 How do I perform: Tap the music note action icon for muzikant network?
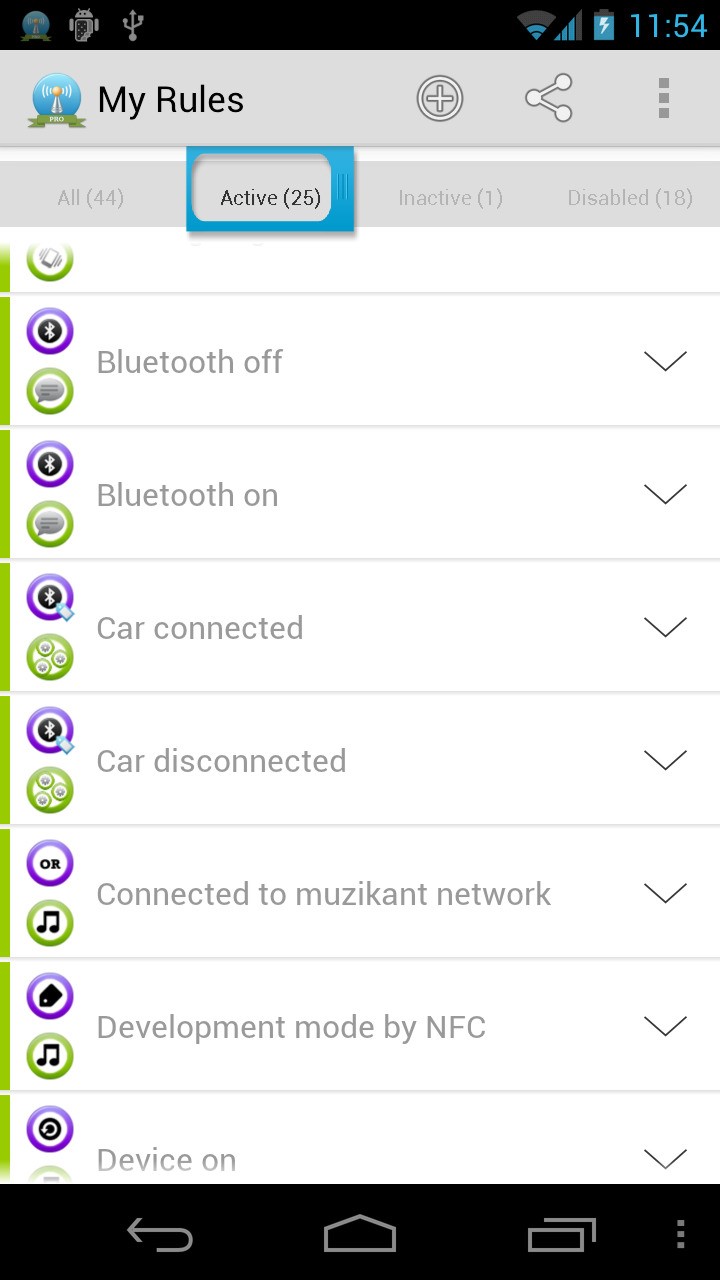[x=50, y=923]
